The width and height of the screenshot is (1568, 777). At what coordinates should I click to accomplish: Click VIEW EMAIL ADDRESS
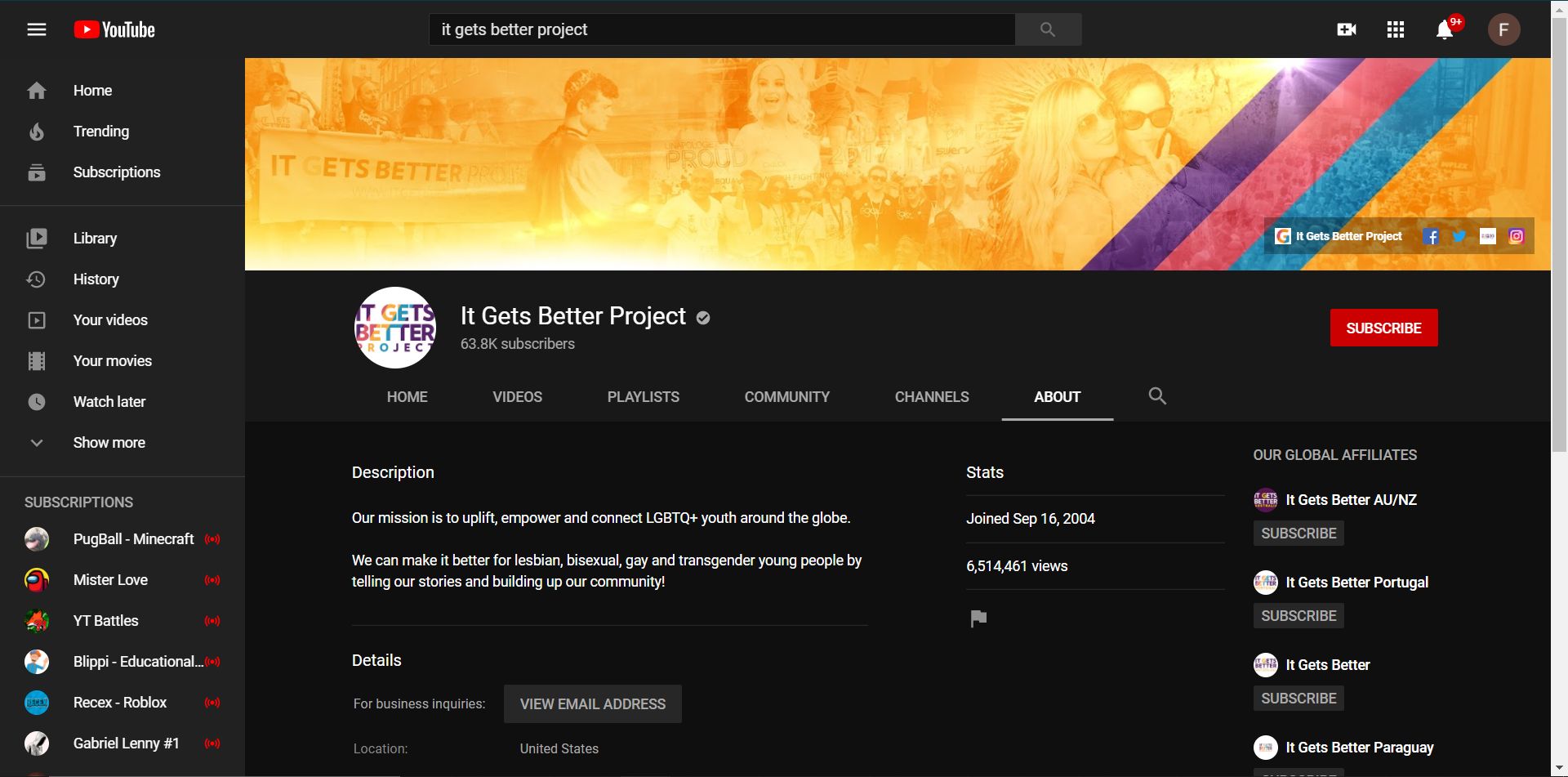click(x=593, y=703)
